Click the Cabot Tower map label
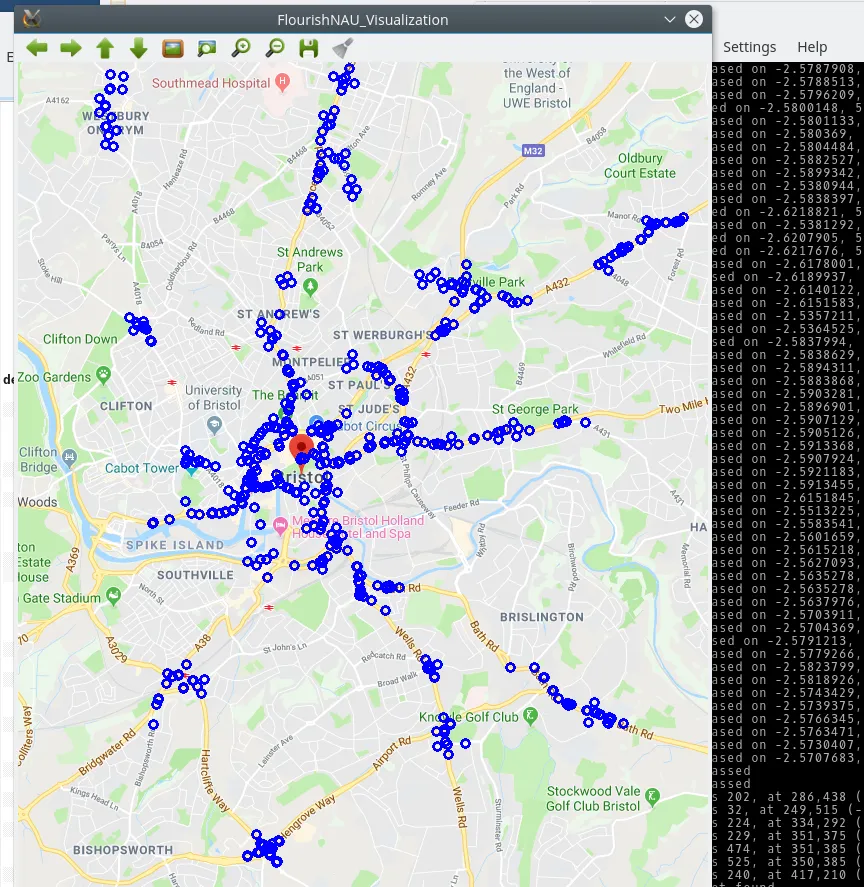This screenshot has height=887, width=864. [x=141, y=468]
